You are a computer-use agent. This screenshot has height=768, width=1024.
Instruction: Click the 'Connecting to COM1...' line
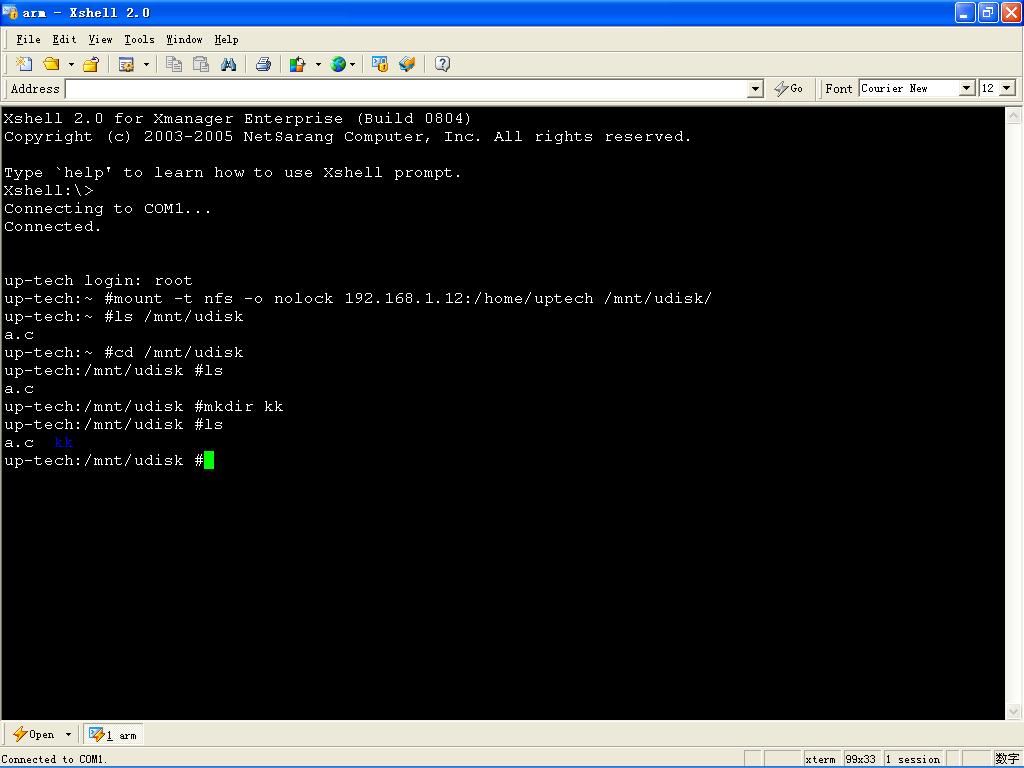(x=108, y=209)
